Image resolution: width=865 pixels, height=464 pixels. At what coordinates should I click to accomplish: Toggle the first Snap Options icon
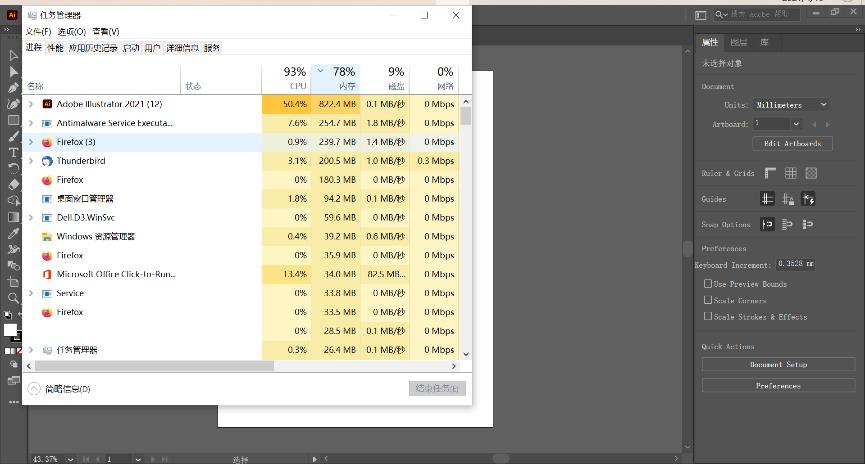(x=767, y=224)
